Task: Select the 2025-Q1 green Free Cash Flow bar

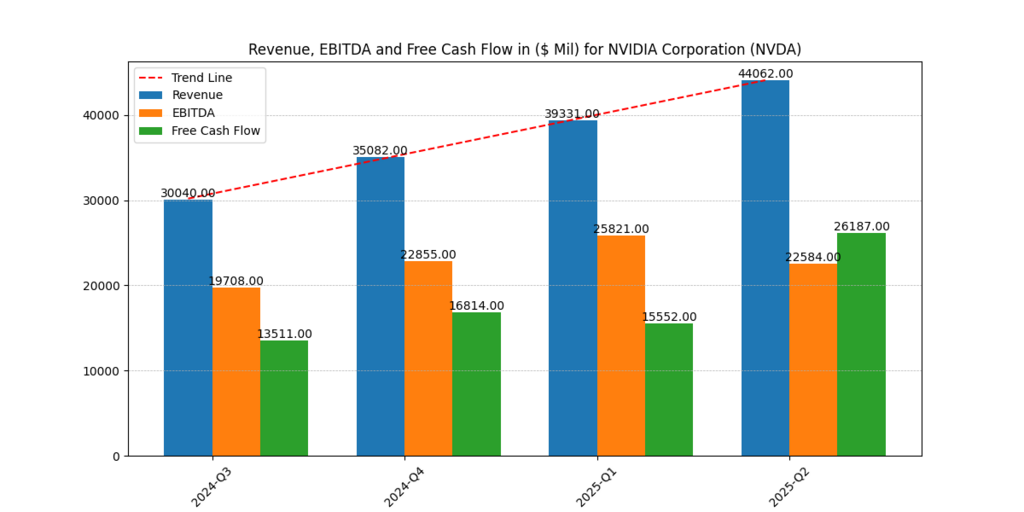Action: pos(669,389)
